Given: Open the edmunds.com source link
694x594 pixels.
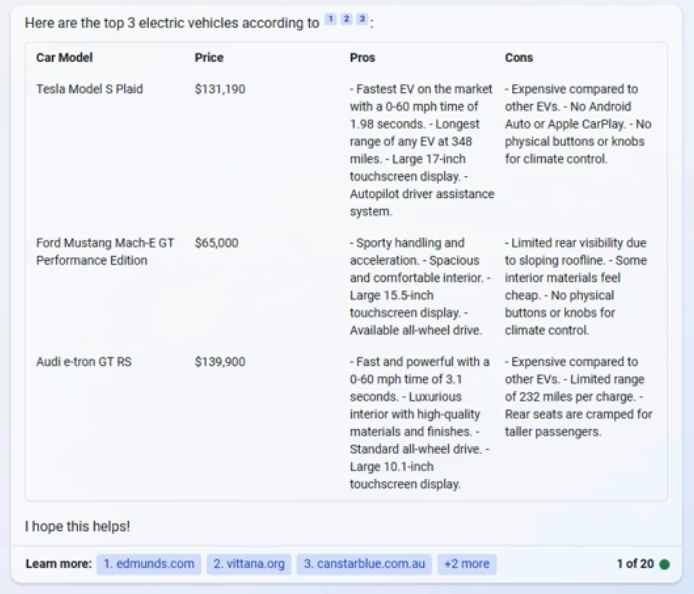Looking at the screenshot, I should click(x=149, y=564).
